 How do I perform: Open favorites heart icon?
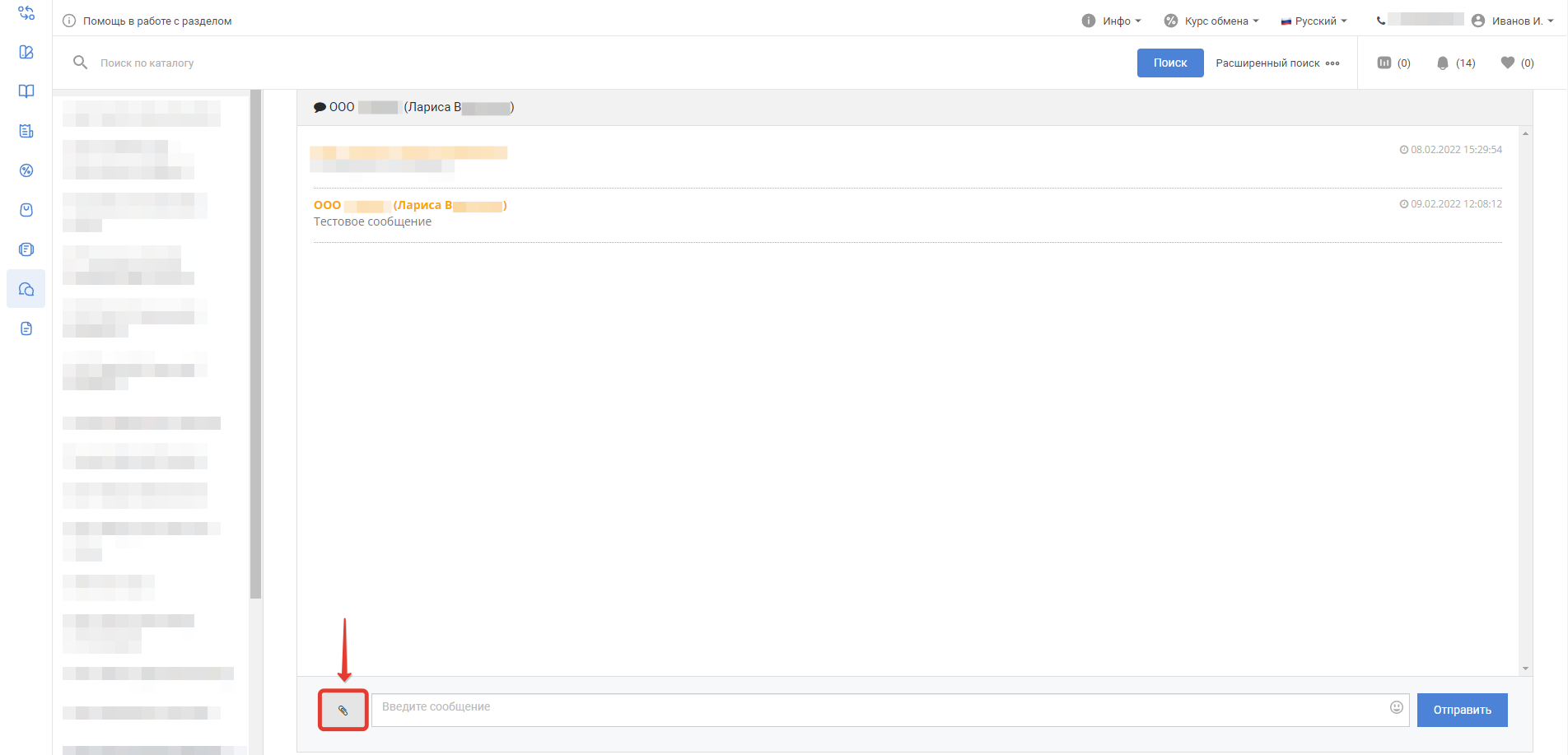pyautogui.click(x=1516, y=63)
